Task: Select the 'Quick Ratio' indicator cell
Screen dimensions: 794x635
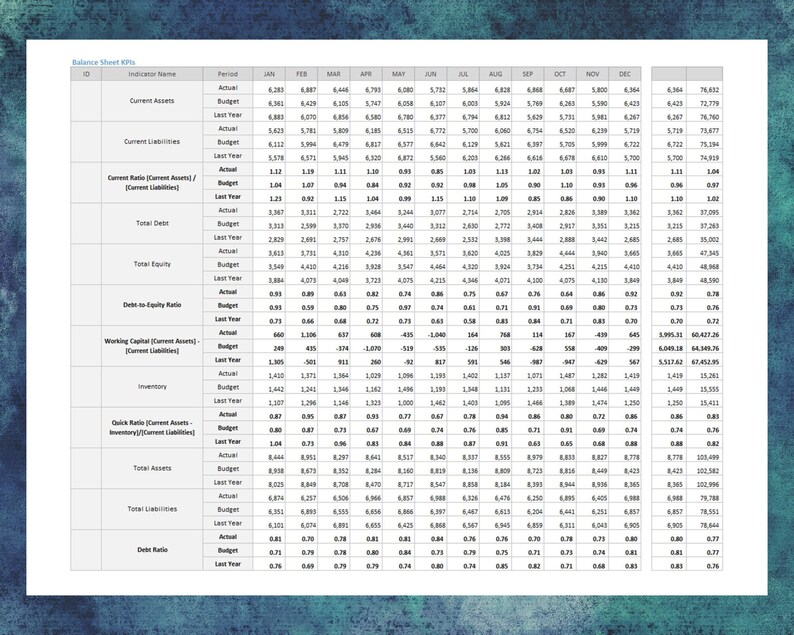Action: pos(152,427)
